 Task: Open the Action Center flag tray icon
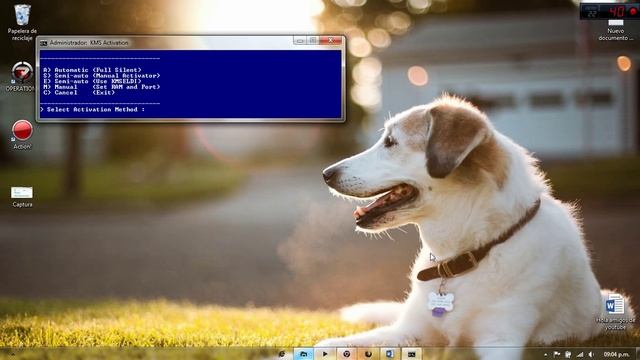557,355
